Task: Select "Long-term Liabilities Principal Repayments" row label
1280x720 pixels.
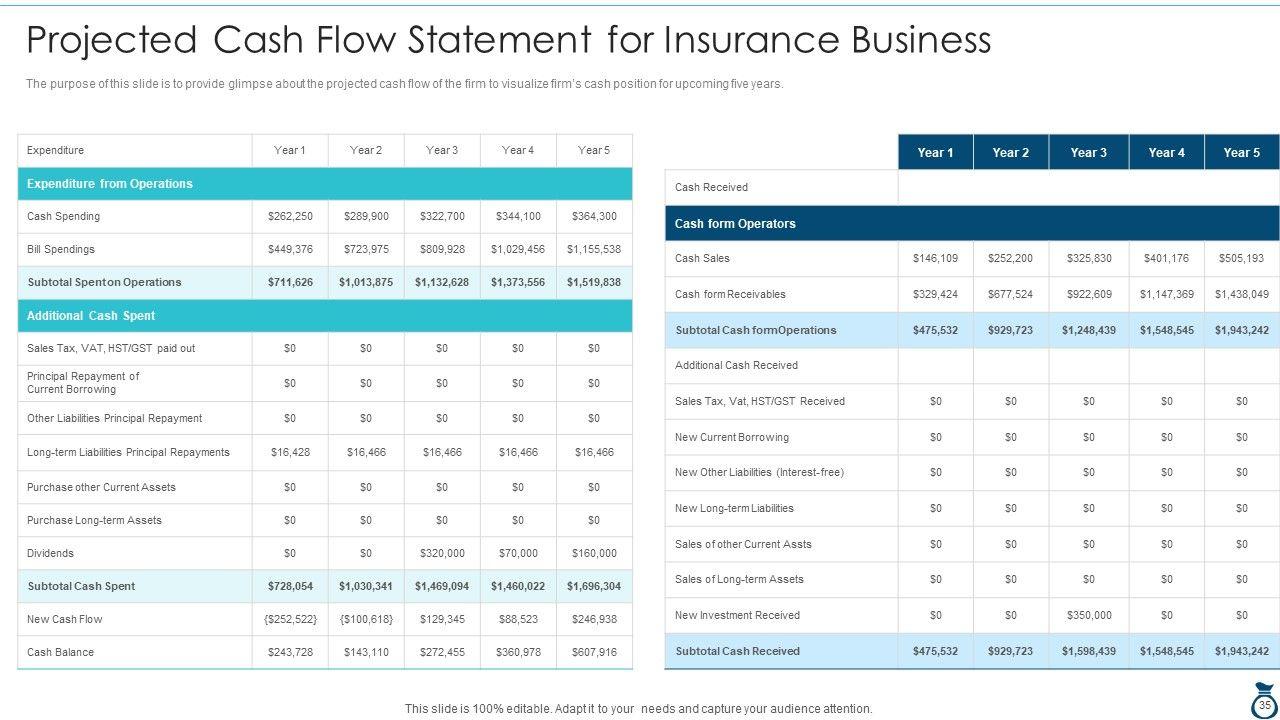Action: pyautogui.click(x=128, y=452)
